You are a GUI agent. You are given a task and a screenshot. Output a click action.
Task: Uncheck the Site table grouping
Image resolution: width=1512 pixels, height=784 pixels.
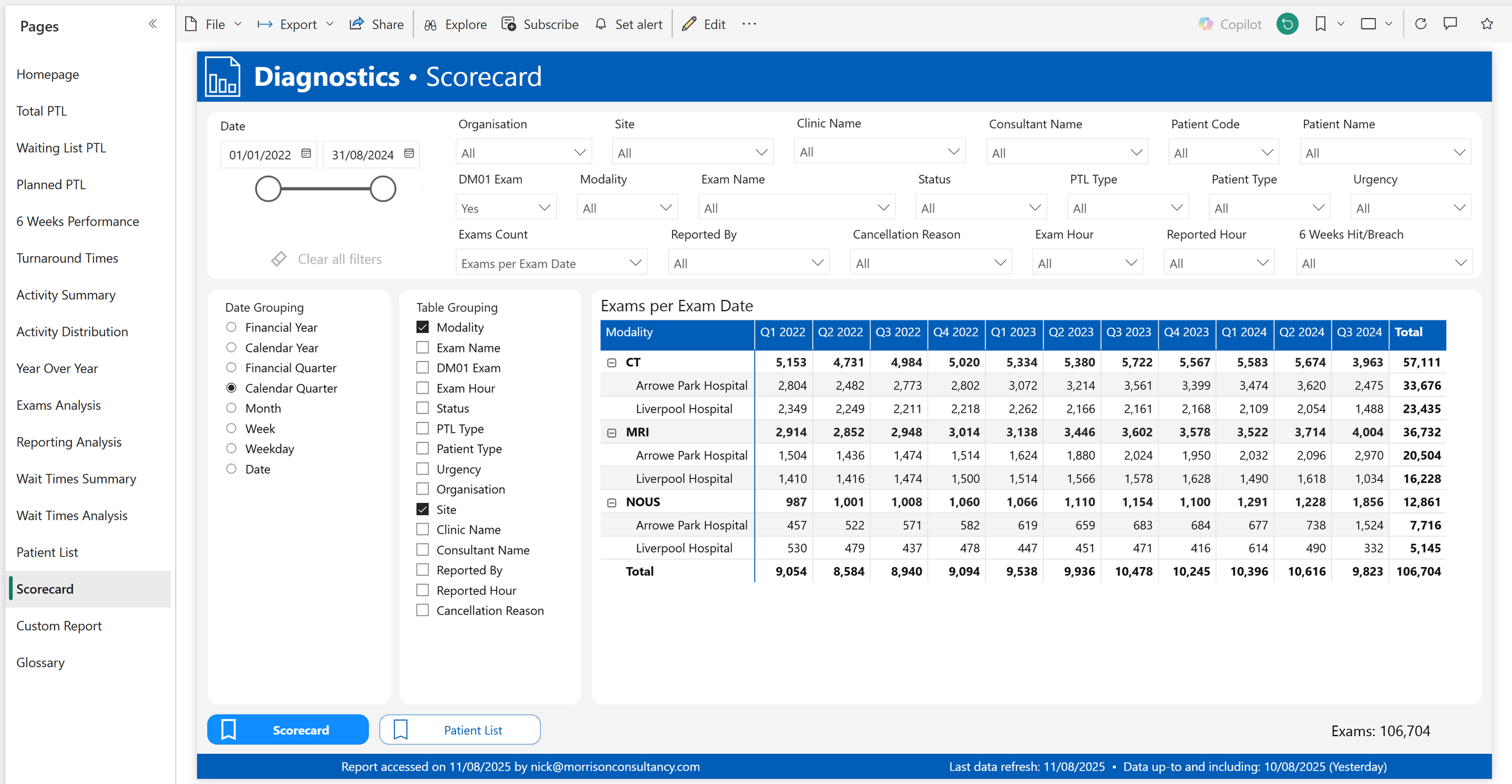[x=423, y=510]
